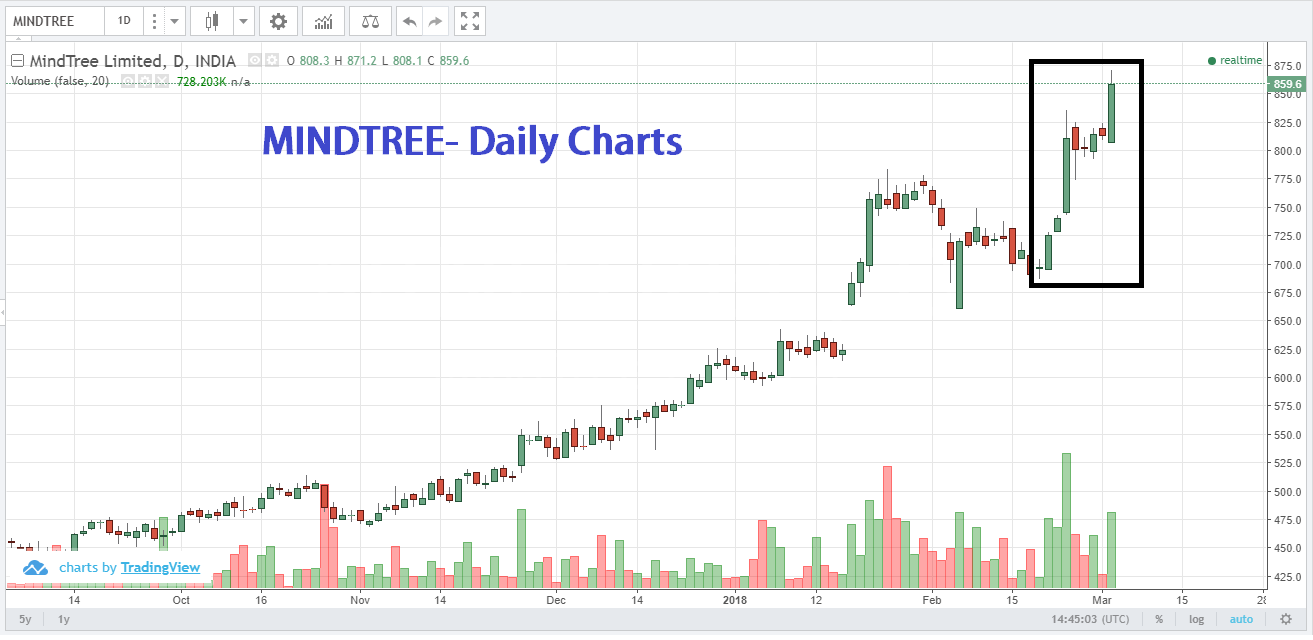Image resolution: width=1313 pixels, height=640 pixels.
Task: Open the interval three-dots menu
Action: tap(153, 21)
